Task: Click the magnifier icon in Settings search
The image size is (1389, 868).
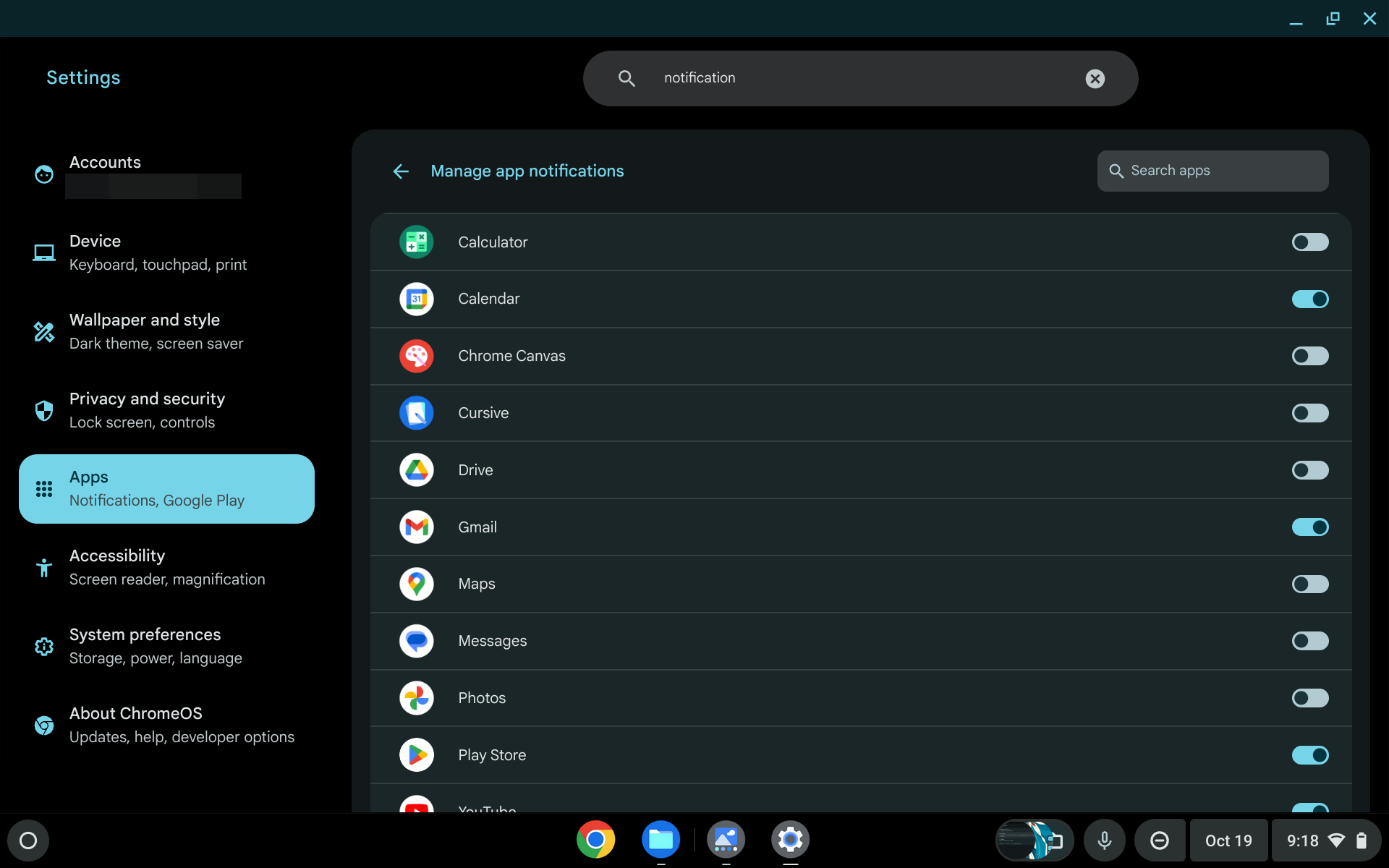Action: [x=626, y=78]
